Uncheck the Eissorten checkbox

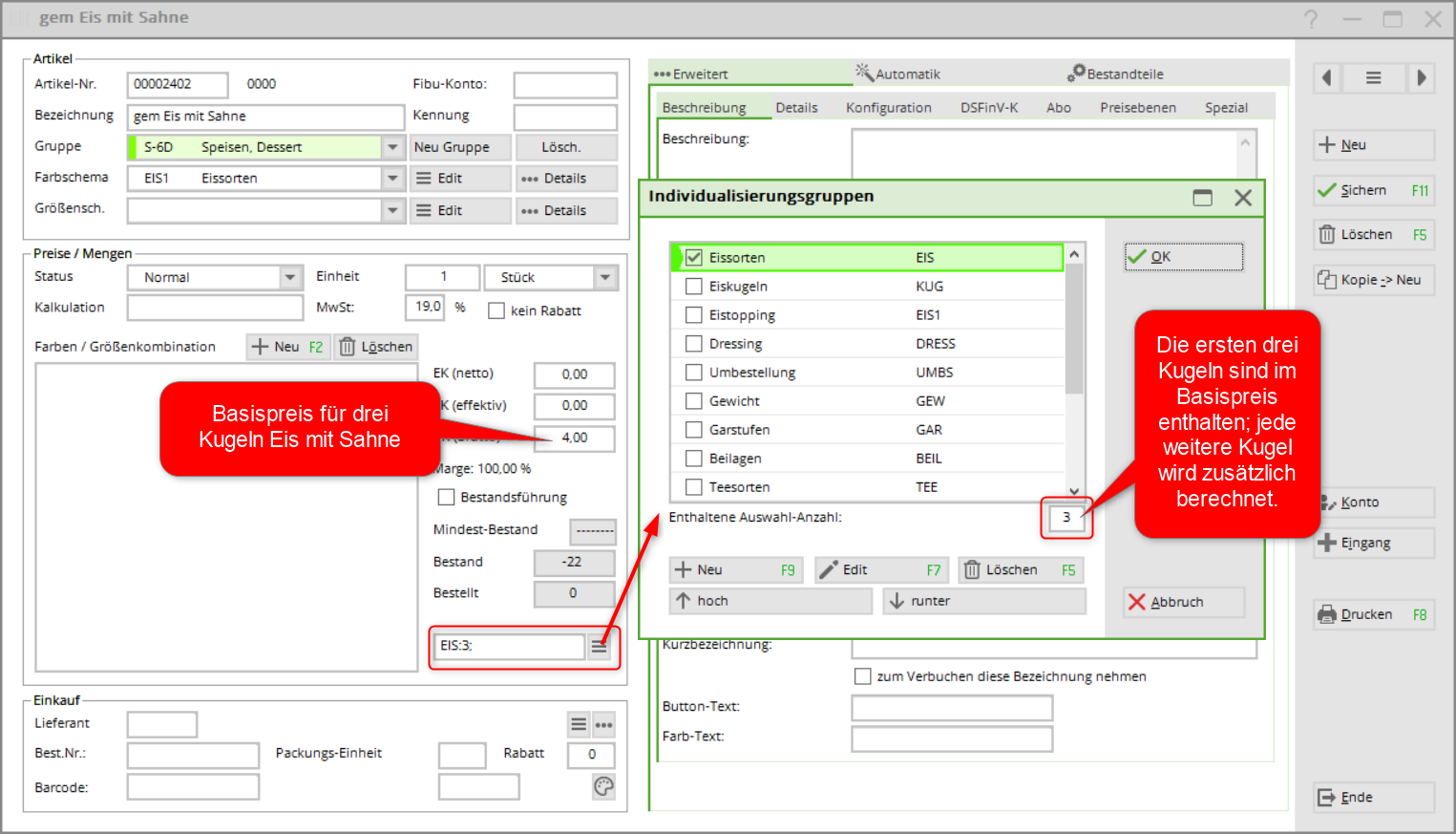point(694,258)
